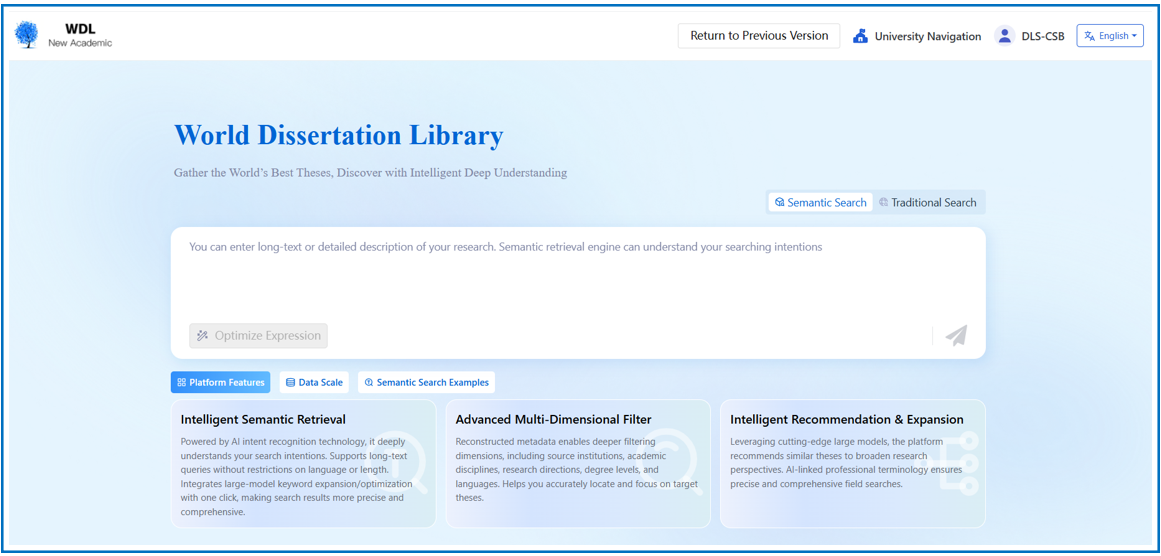This screenshot has height=556, width=1161.
Task: Click the user avatar icon
Action: point(1005,36)
